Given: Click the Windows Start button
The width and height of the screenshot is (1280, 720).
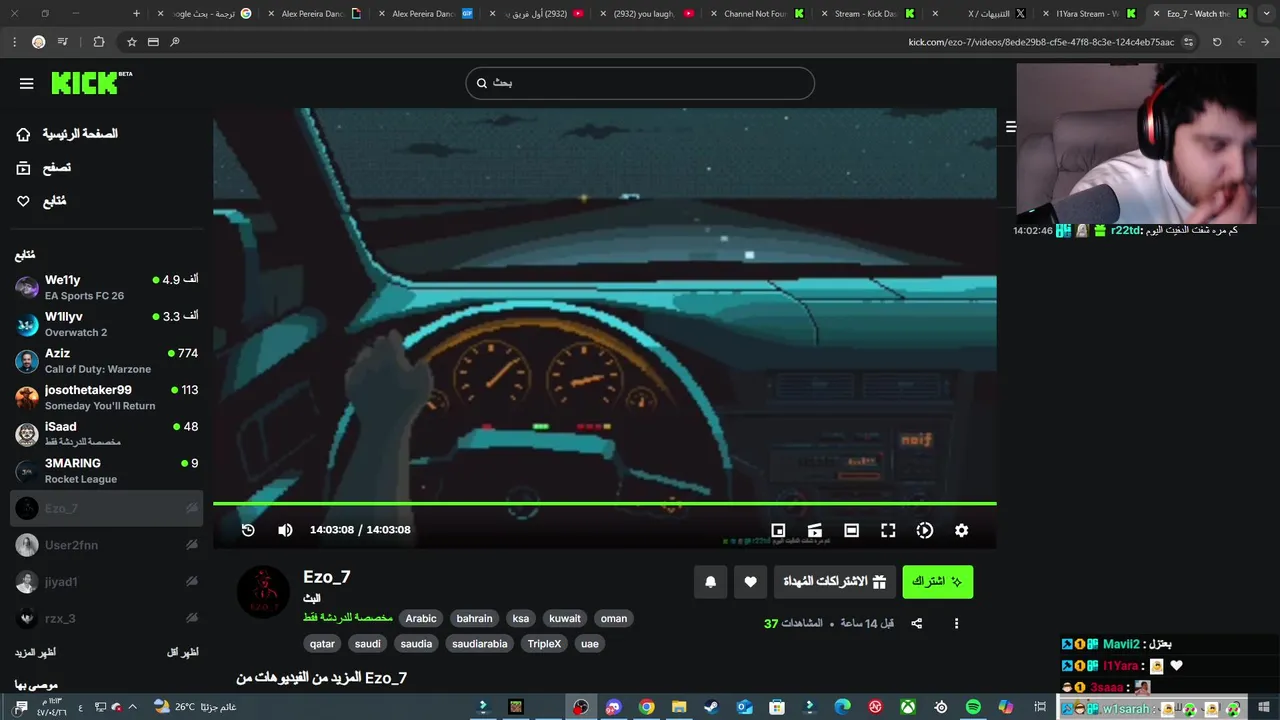Looking at the screenshot, I should [x=1264, y=707].
